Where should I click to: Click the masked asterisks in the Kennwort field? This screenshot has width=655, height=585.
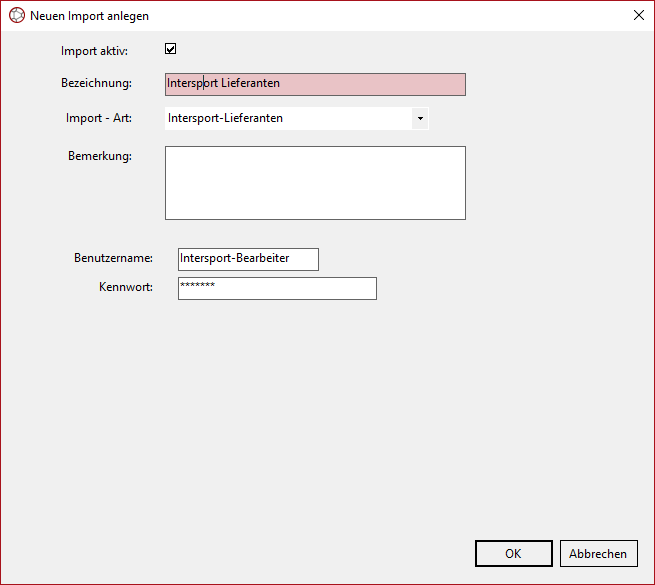(198, 286)
